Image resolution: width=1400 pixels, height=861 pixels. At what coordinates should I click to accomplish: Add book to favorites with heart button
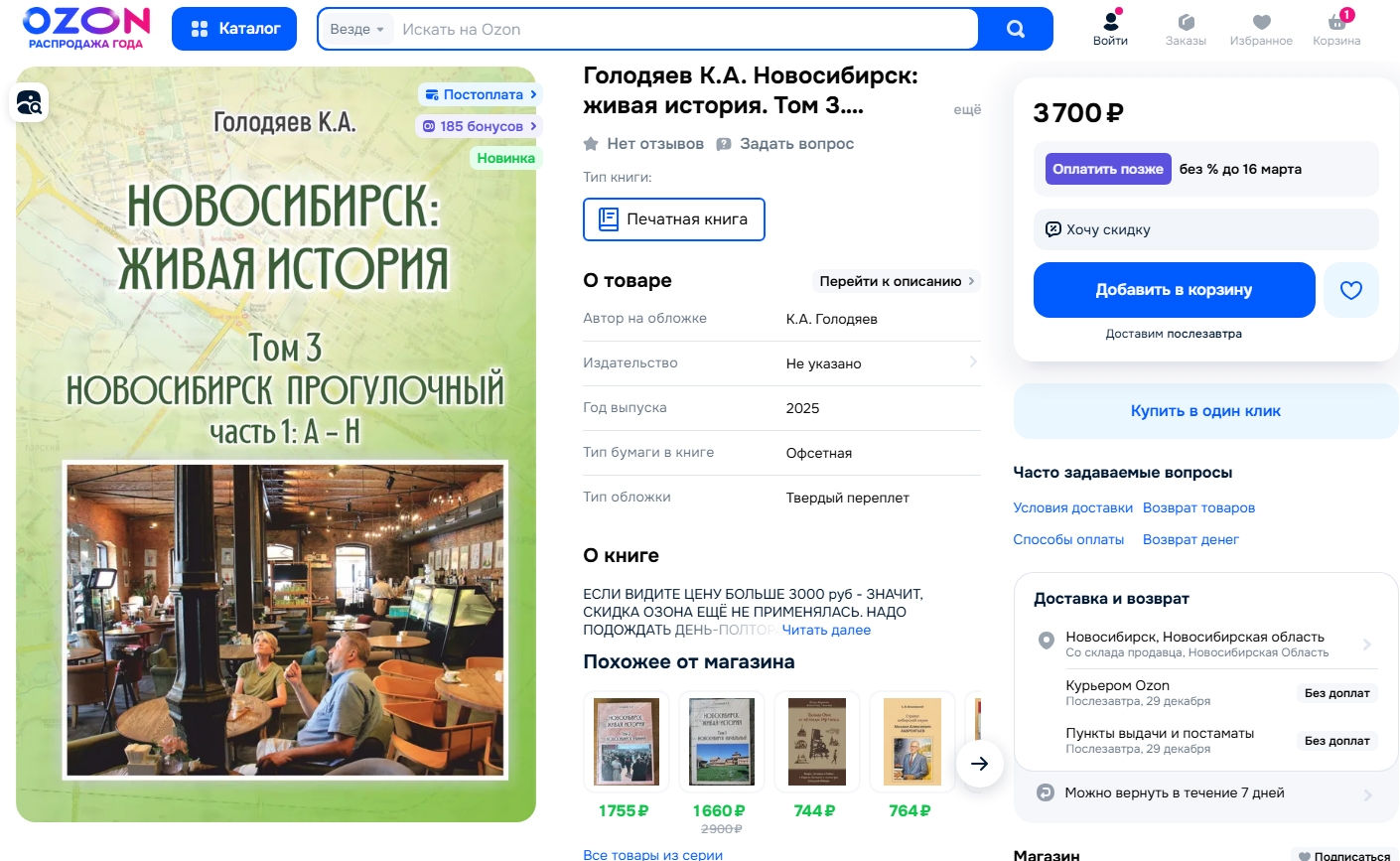1351,290
